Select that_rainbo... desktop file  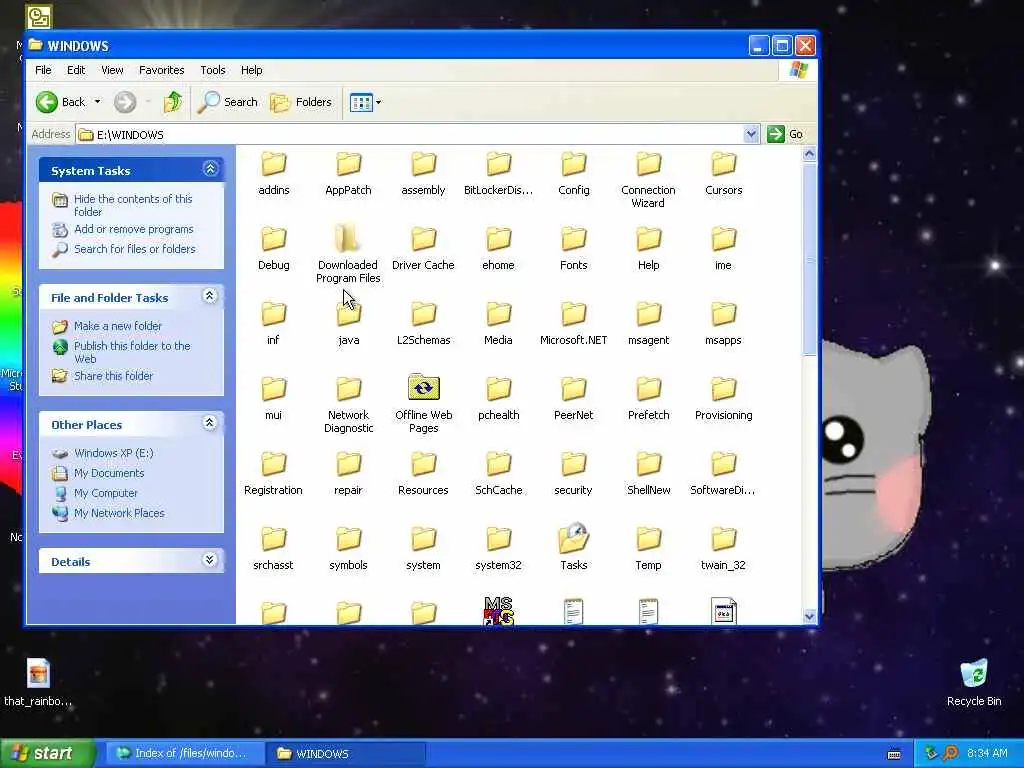[x=38, y=683]
